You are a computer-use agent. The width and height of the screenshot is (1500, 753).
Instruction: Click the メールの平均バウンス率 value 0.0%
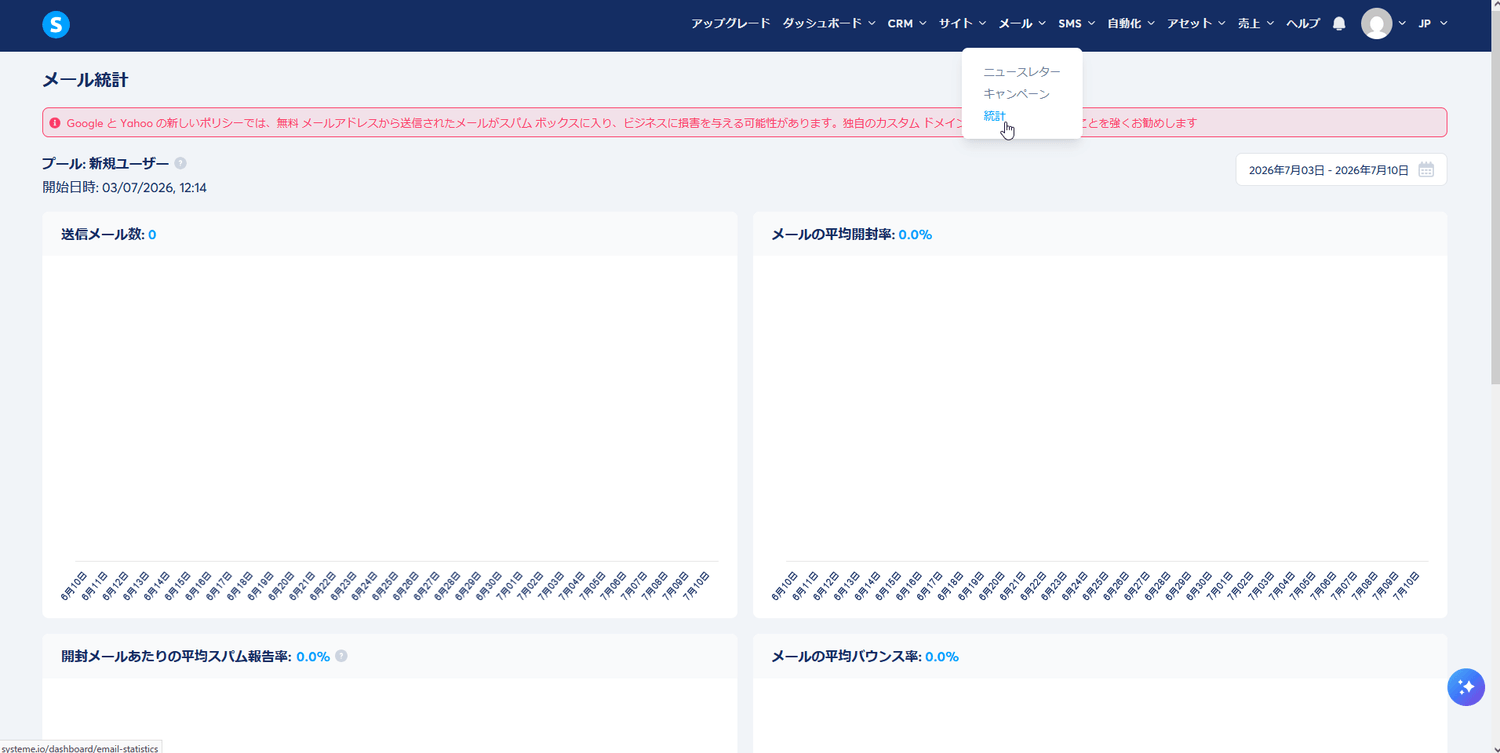[942, 657]
